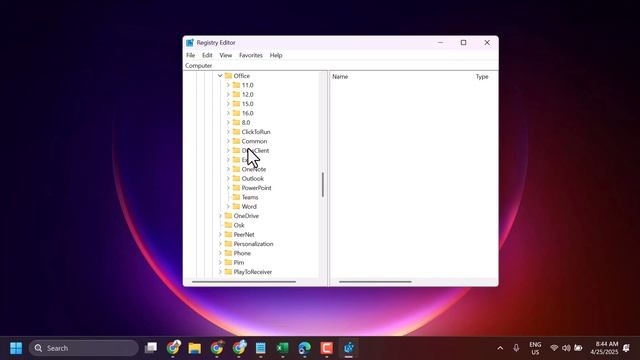Viewport: 640px width, 360px height.
Task: Select the "PeerNet" key label
Action: point(244,235)
